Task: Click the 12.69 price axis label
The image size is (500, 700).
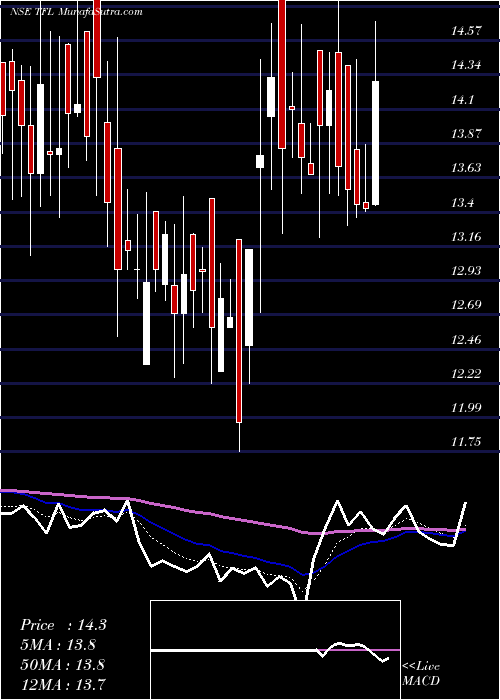Action: [x=466, y=305]
